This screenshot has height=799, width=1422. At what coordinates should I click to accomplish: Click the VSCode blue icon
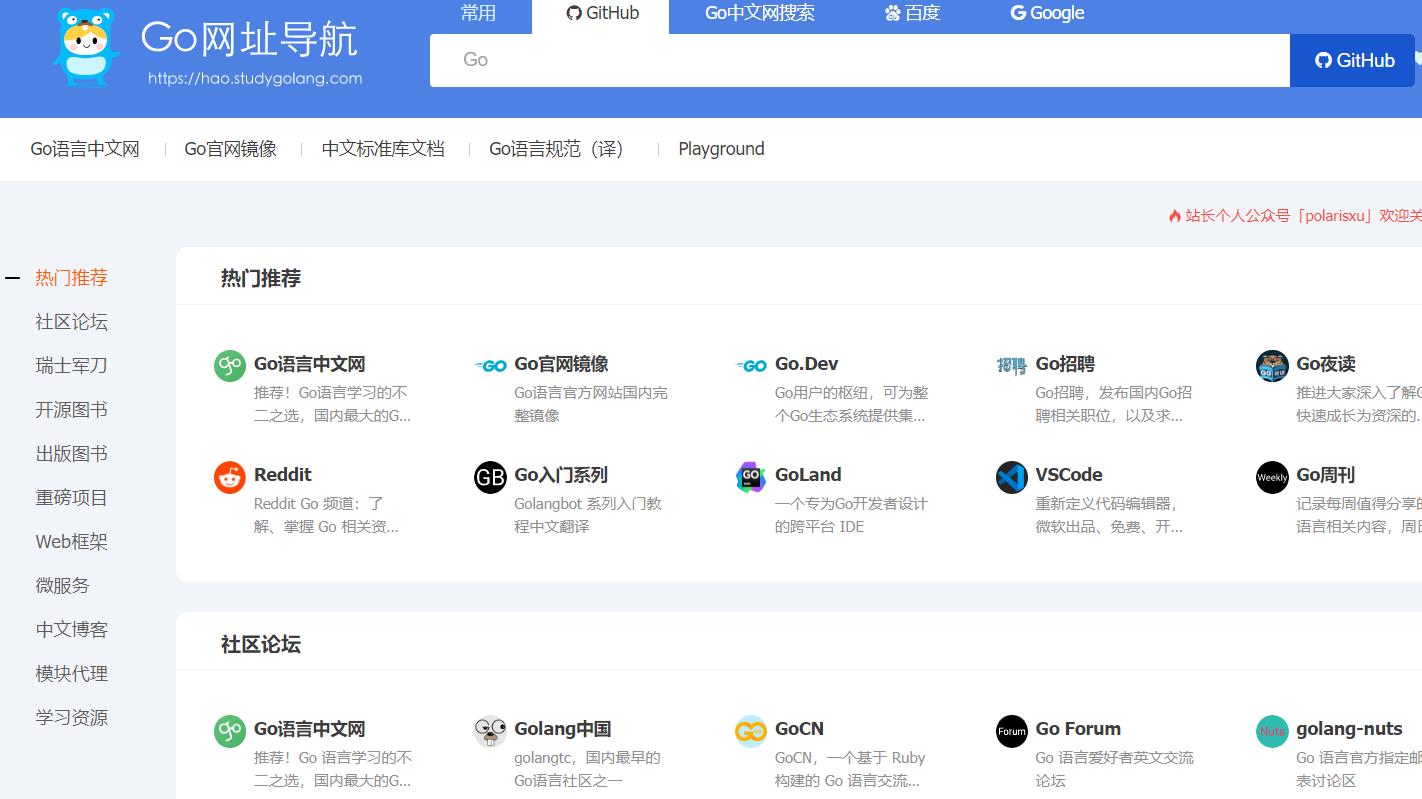click(x=1012, y=477)
